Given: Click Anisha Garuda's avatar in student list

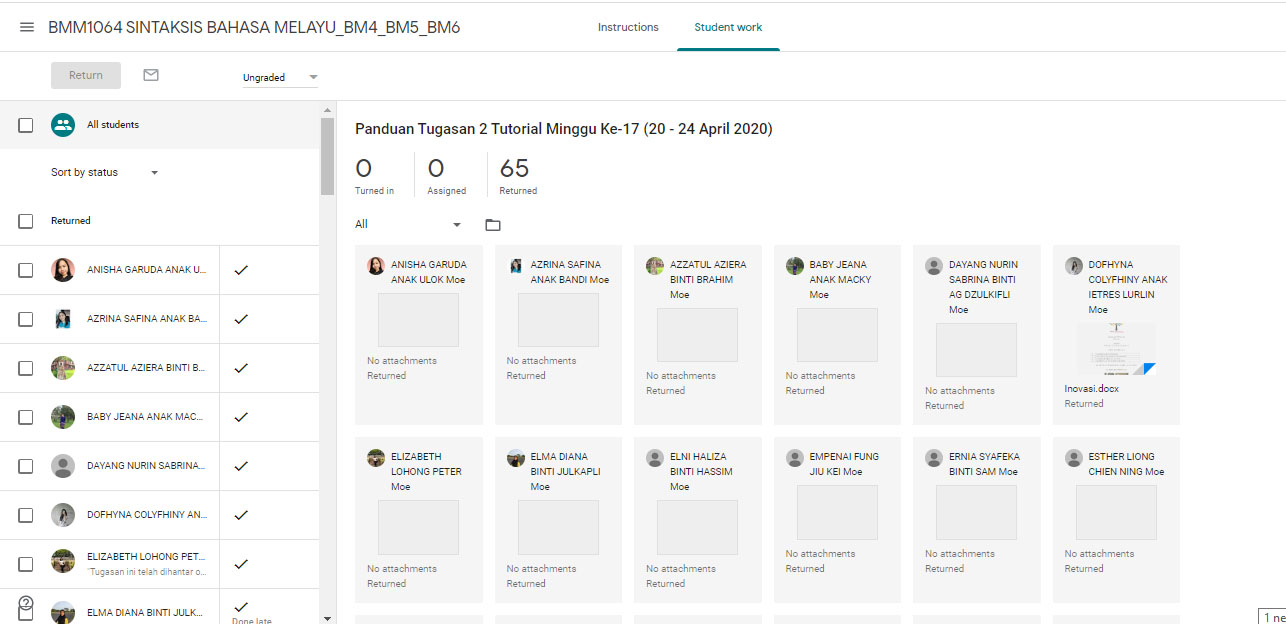Looking at the screenshot, I should 63,270.
